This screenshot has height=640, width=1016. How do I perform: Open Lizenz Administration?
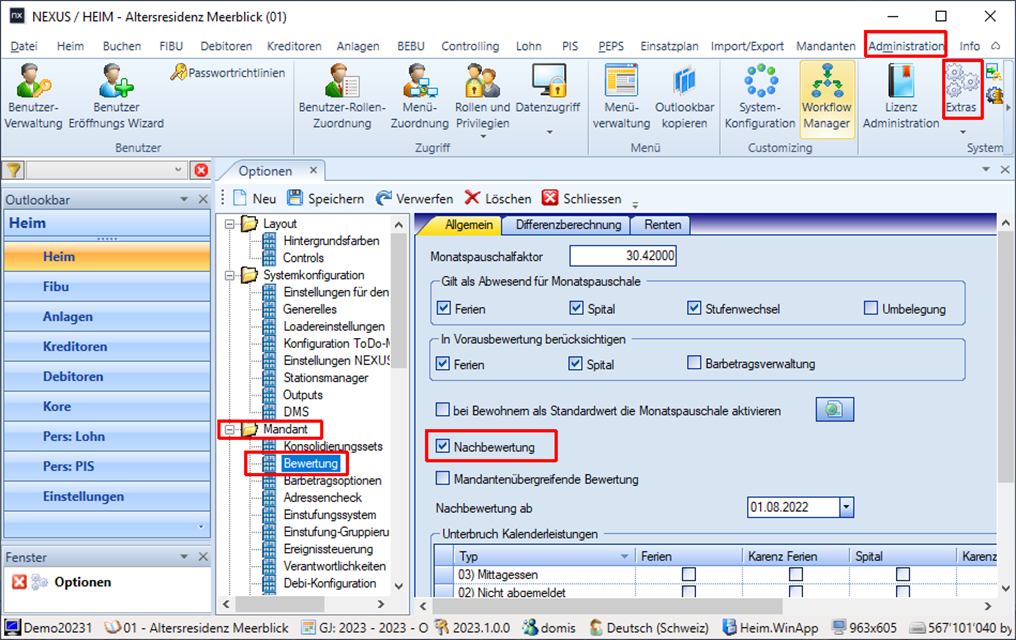point(901,96)
